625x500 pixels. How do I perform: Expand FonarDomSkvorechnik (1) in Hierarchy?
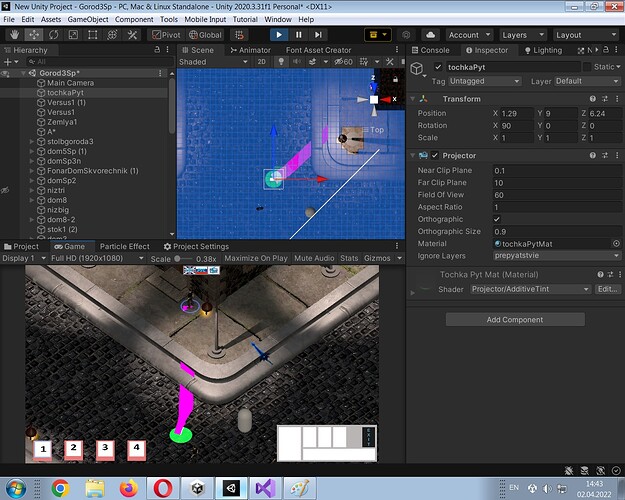(x=31, y=171)
